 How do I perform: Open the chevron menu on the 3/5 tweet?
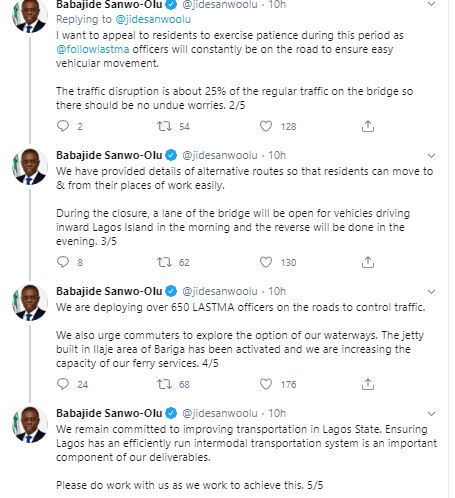pos(431,156)
